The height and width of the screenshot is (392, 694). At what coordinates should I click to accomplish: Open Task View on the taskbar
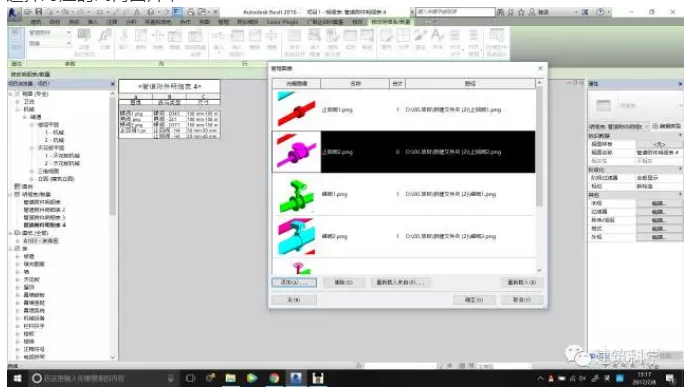[x=190, y=378]
